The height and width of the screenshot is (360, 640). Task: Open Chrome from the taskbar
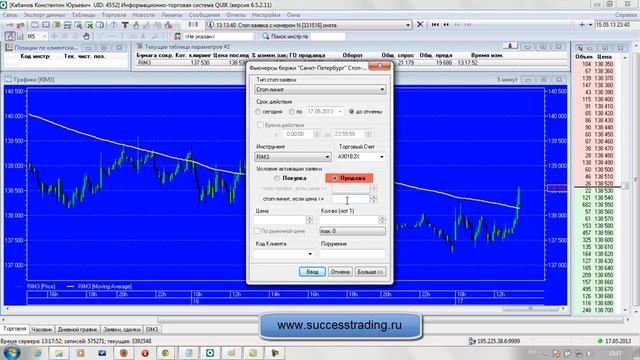pyautogui.click(x=165, y=353)
